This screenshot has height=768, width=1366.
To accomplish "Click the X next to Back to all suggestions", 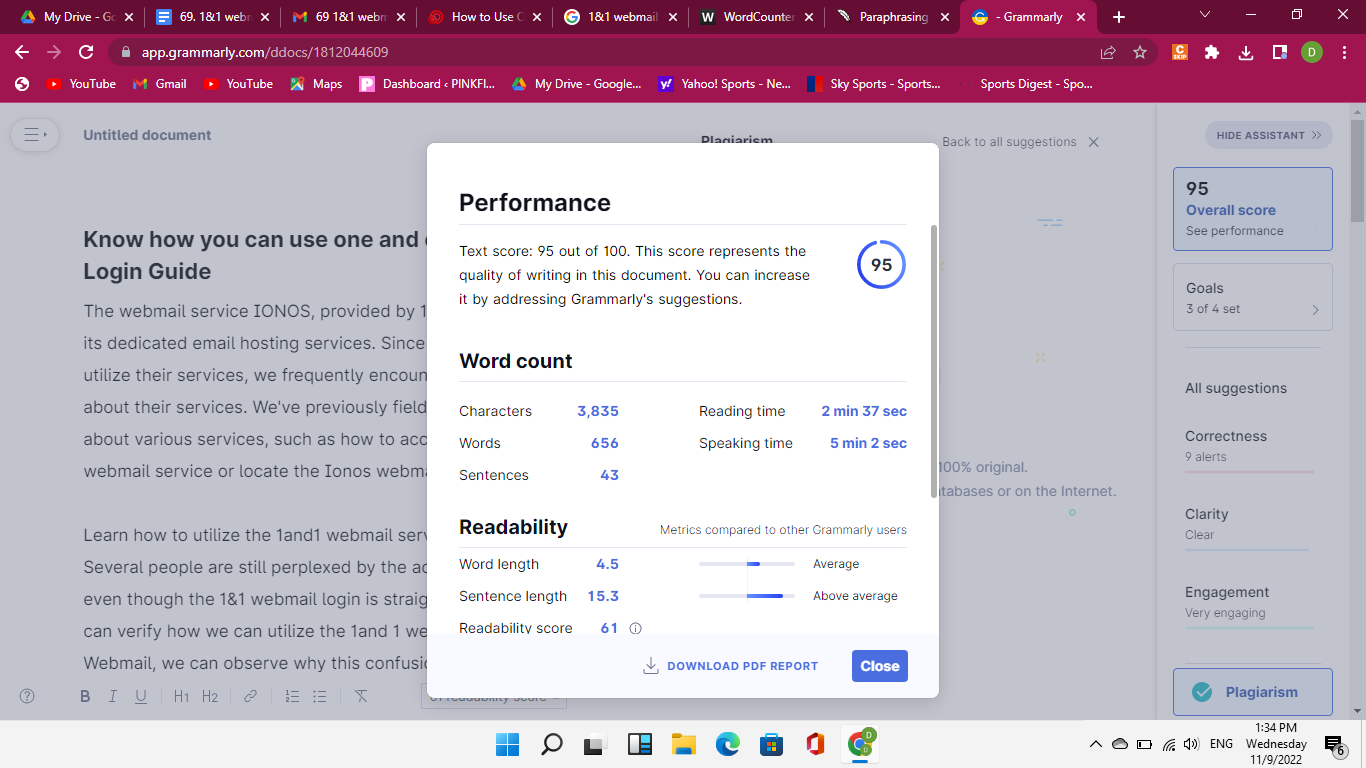I will [x=1093, y=142].
